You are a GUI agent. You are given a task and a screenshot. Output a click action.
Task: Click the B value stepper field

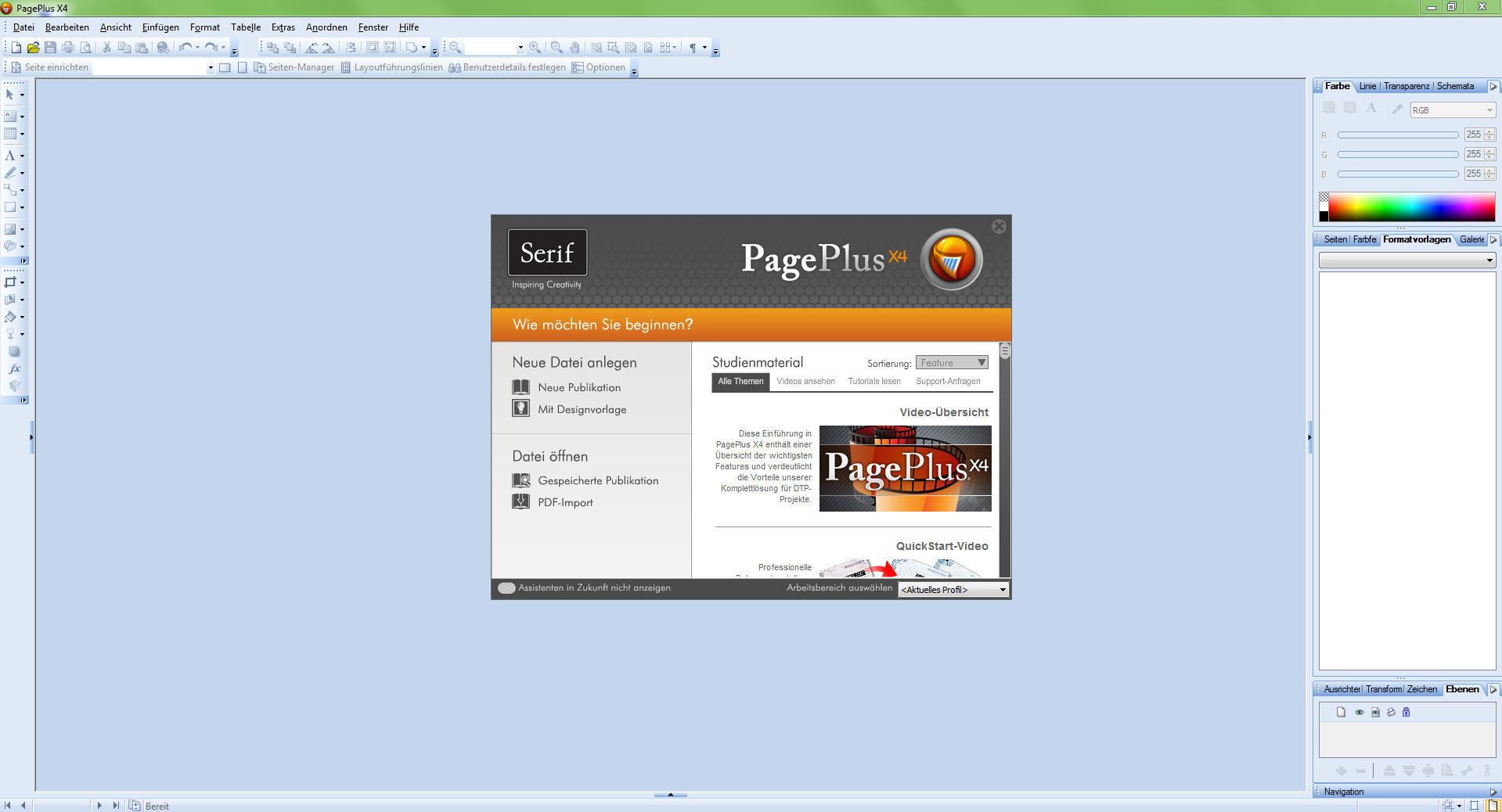[1479, 174]
